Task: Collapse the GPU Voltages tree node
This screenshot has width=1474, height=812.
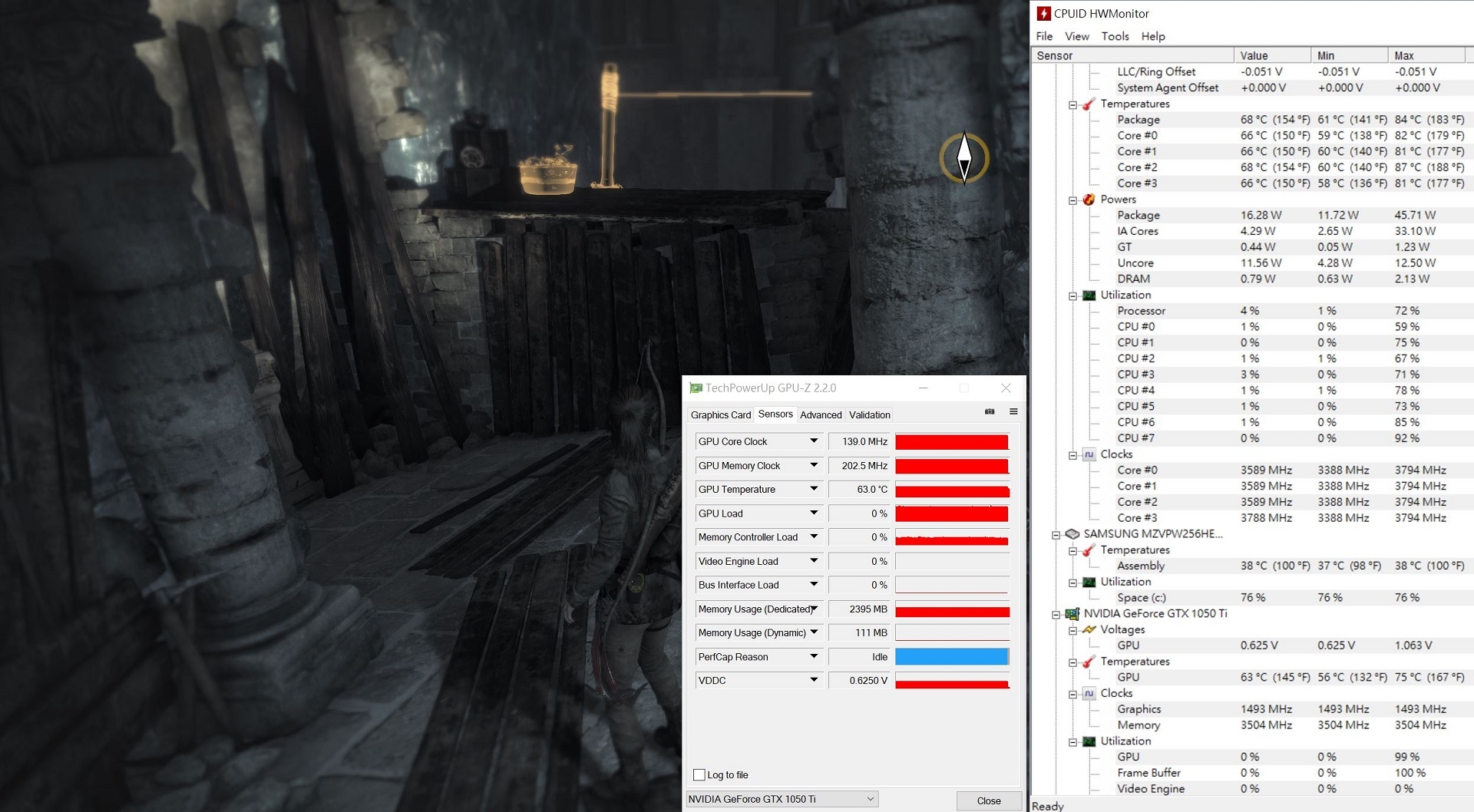Action: [x=1073, y=631]
